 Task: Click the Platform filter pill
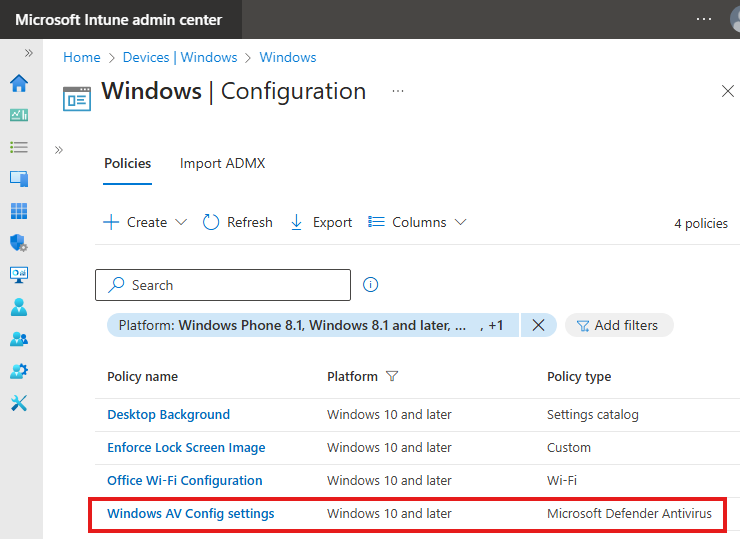click(312, 325)
